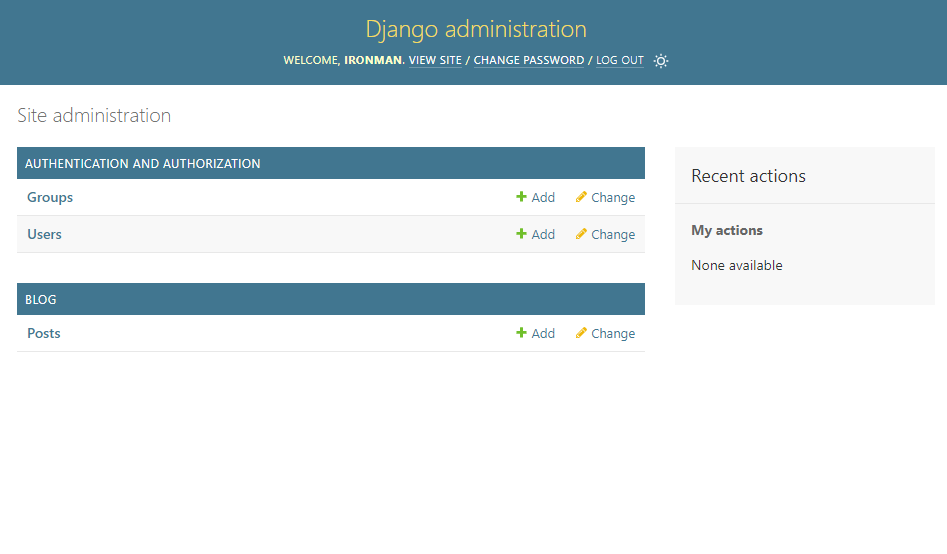Open the Blog app section header
This screenshot has width=947, height=554.
(40, 300)
